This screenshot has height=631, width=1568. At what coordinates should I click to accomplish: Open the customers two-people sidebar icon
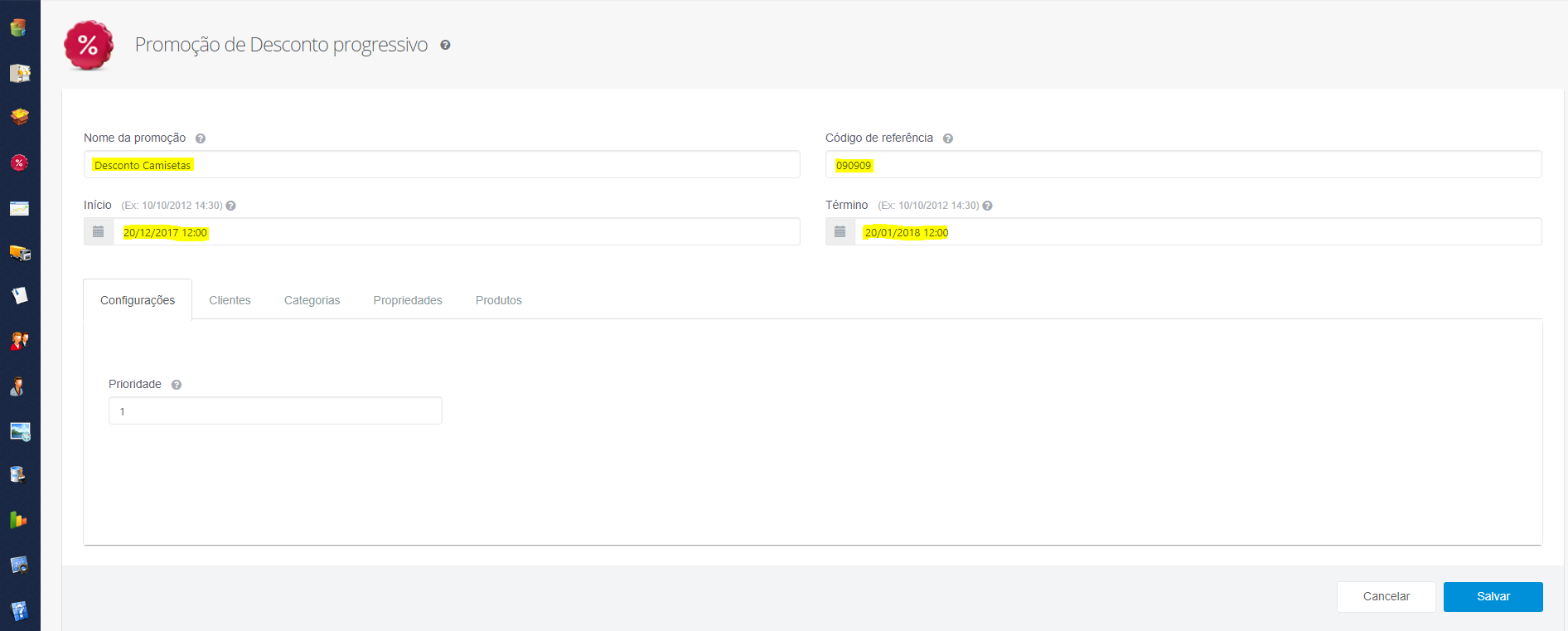[20, 341]
